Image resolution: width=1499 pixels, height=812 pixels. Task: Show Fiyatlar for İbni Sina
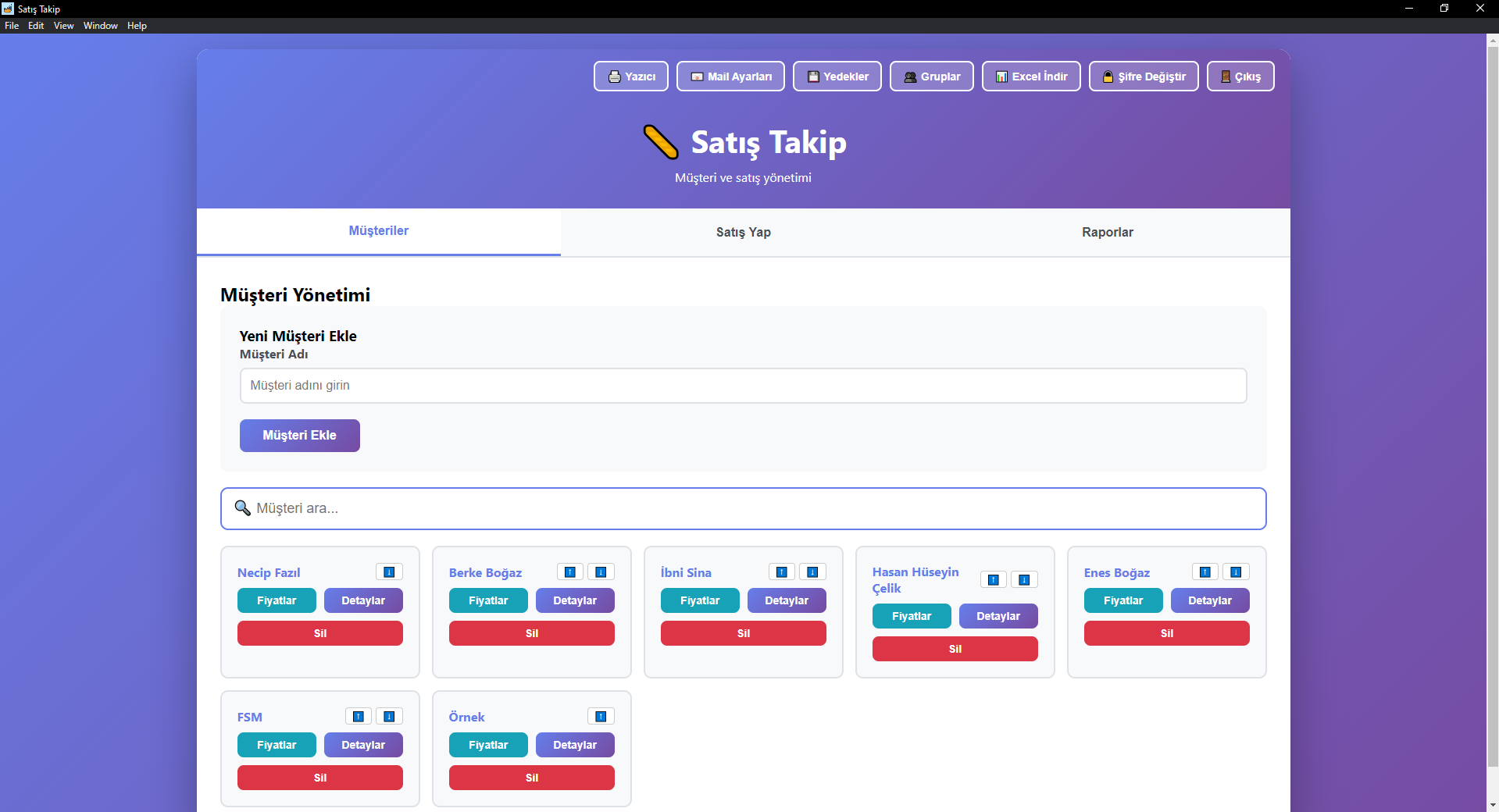[x=700, y=600]
